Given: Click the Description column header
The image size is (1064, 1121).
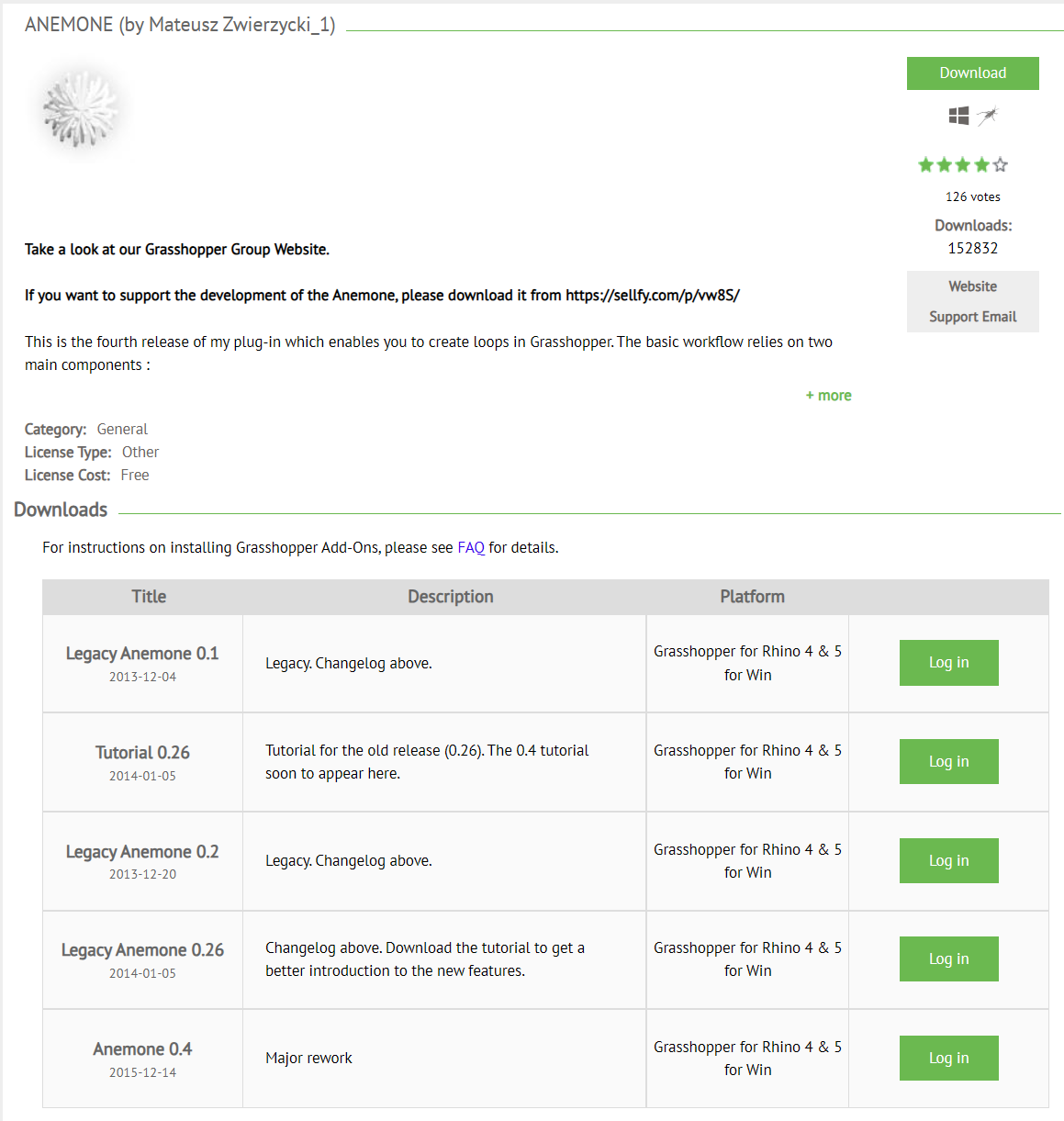Looking at the screenshot, I should coord(450,597).
